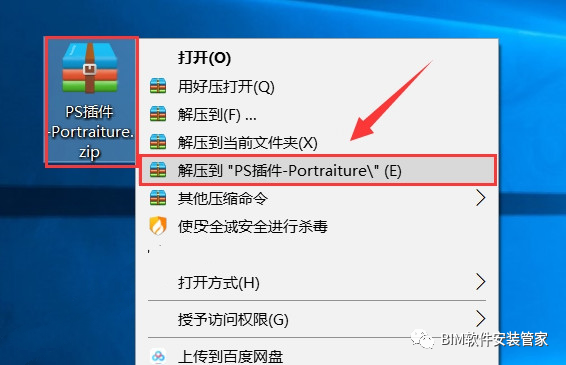Image resolution: width=566 pixels, height=365 pixels.
Task: Click the archive icon next to 解压到(F)
Action: [158, 114]
